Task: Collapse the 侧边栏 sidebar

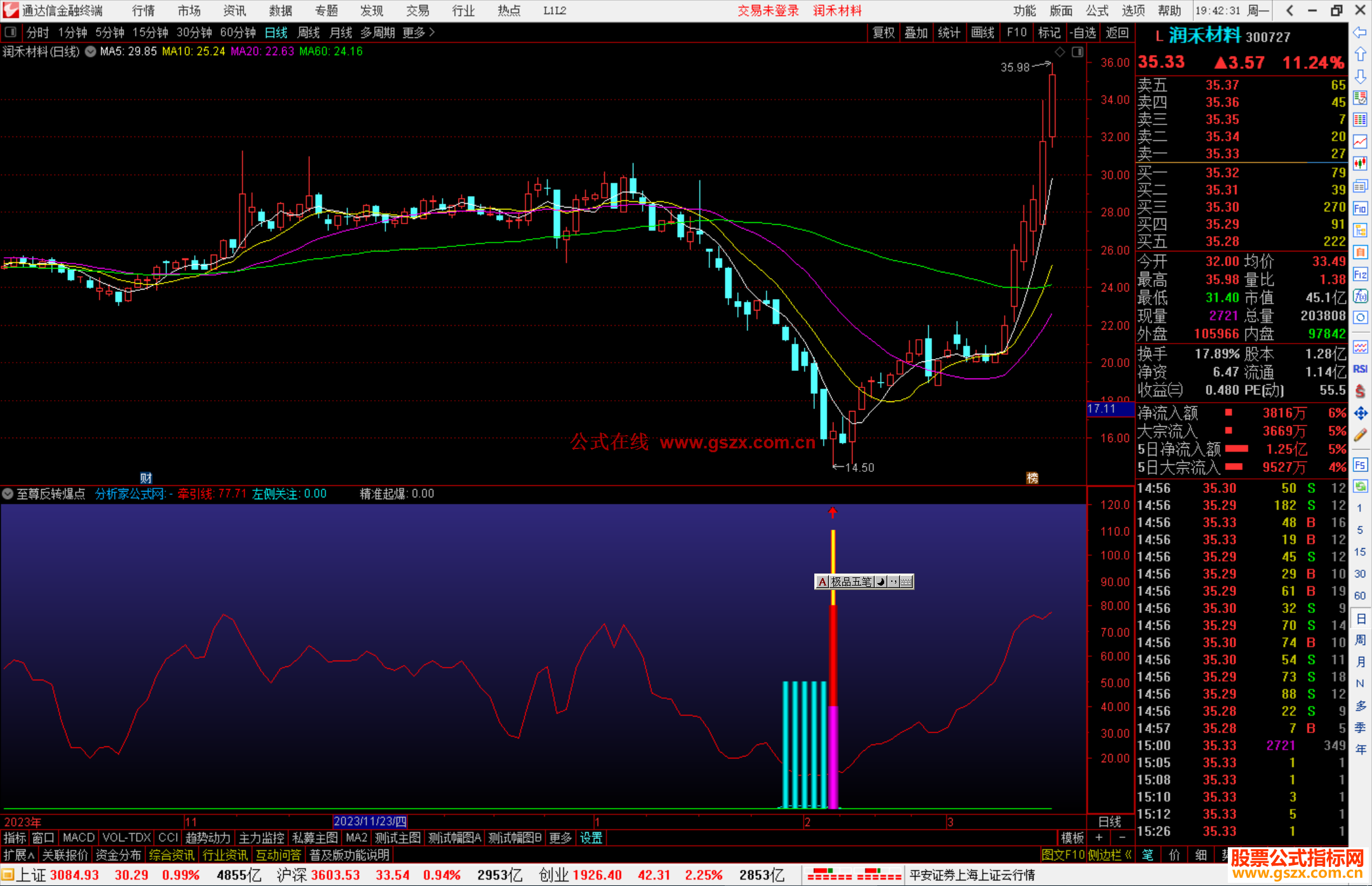Action: 1110,855
